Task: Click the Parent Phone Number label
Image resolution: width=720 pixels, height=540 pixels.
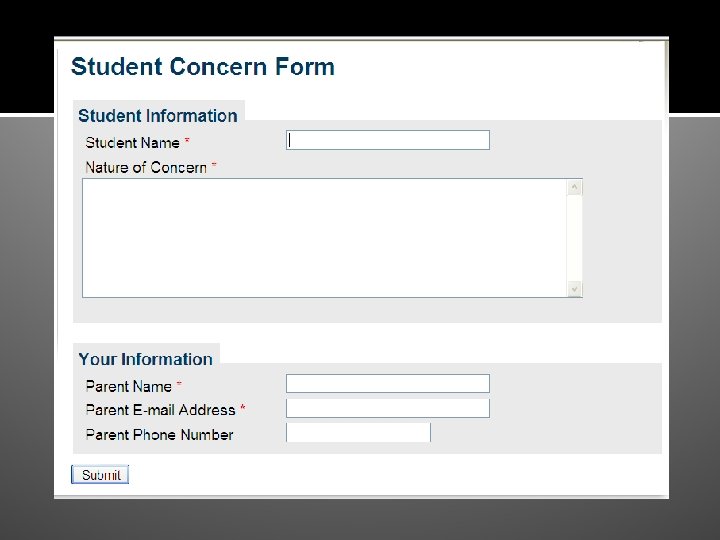Action: pos(159,435)
